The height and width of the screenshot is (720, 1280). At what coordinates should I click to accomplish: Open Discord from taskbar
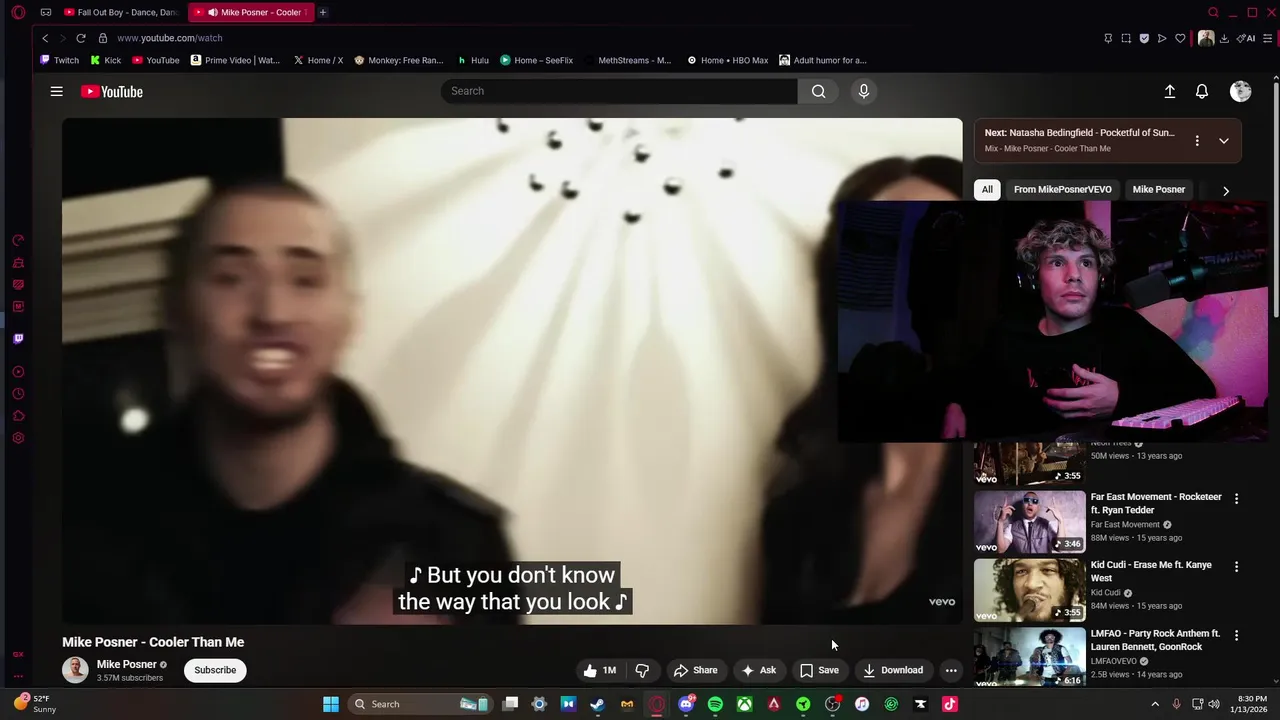686,704
